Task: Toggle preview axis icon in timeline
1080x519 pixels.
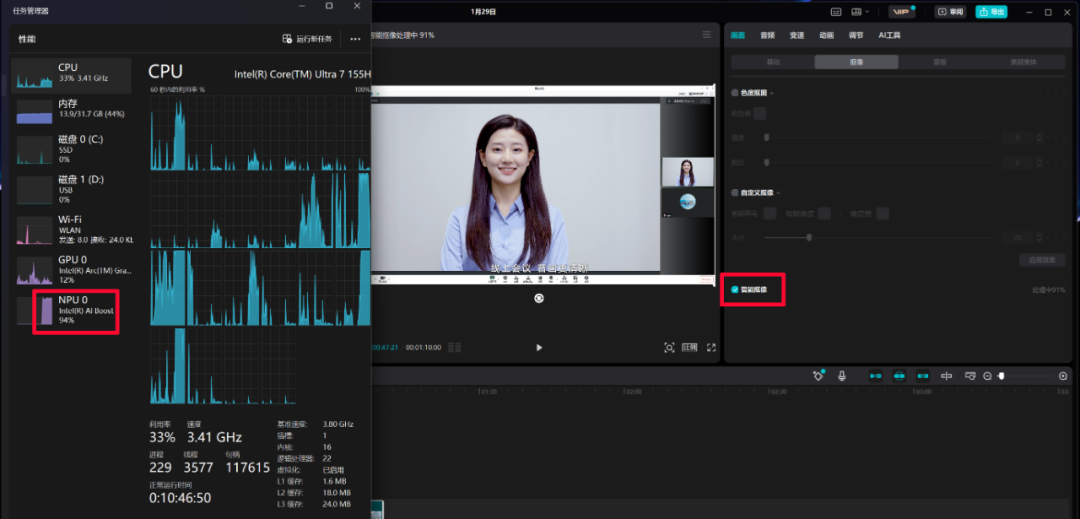Action: [x=947, y=376]
